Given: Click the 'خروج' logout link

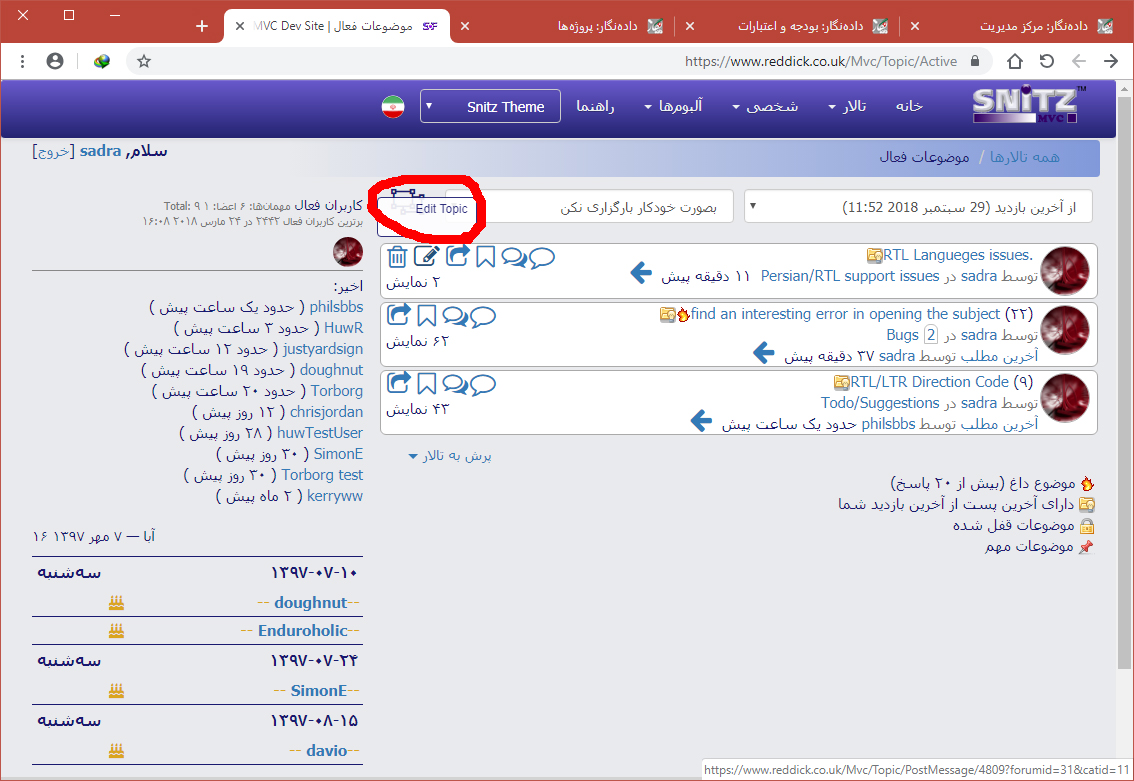Looking at the screenshot, I should pyautogui.click(x=52, y=151).
